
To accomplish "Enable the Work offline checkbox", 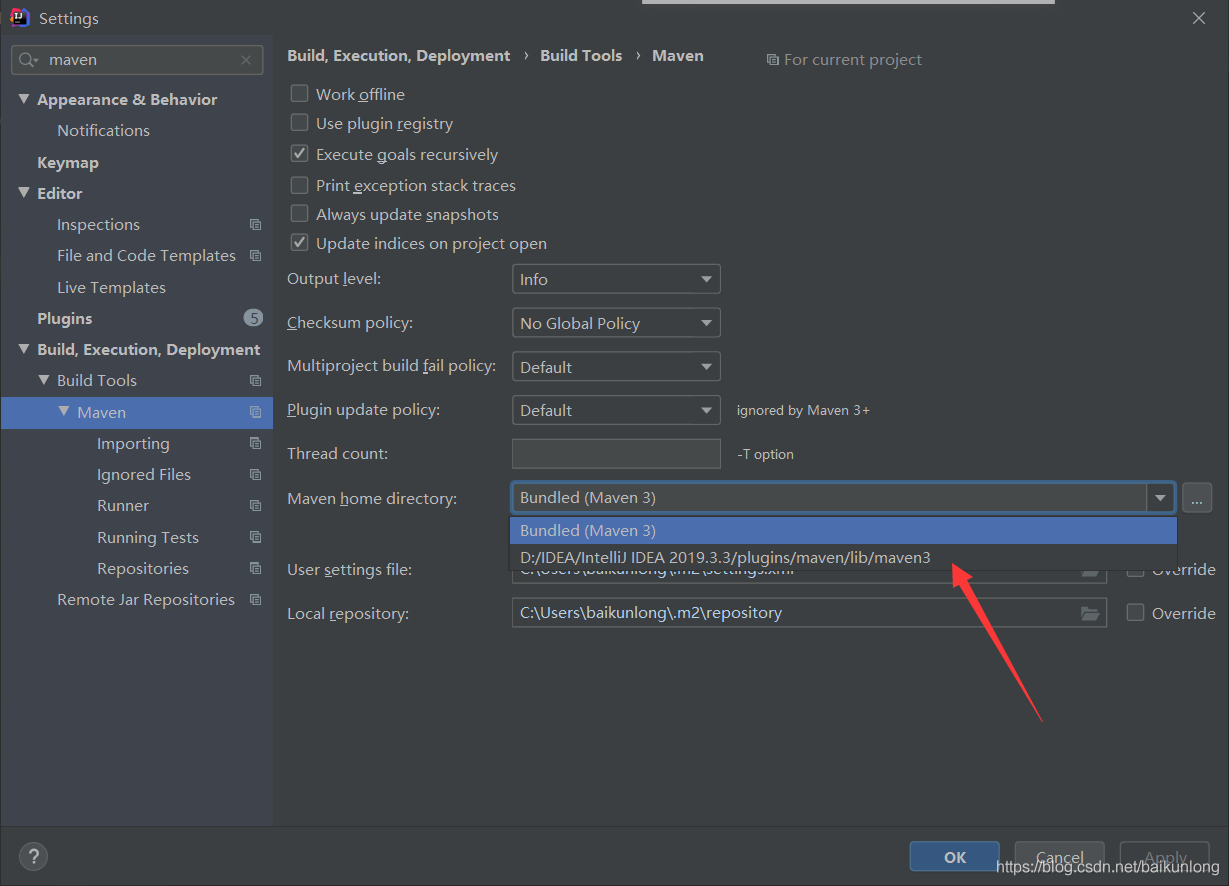I will 299,94.
